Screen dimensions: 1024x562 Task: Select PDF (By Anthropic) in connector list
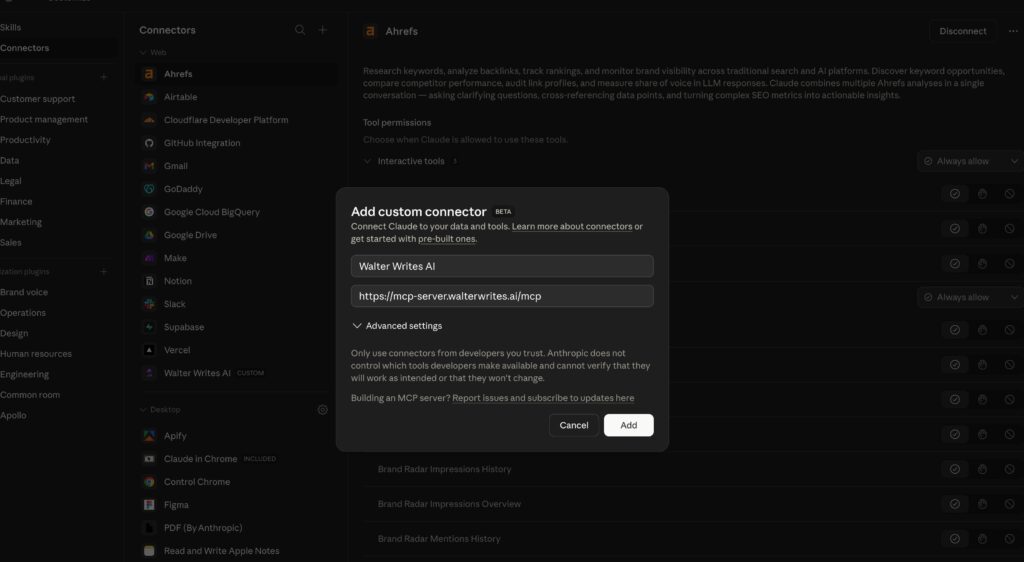[x=203, y=528]
